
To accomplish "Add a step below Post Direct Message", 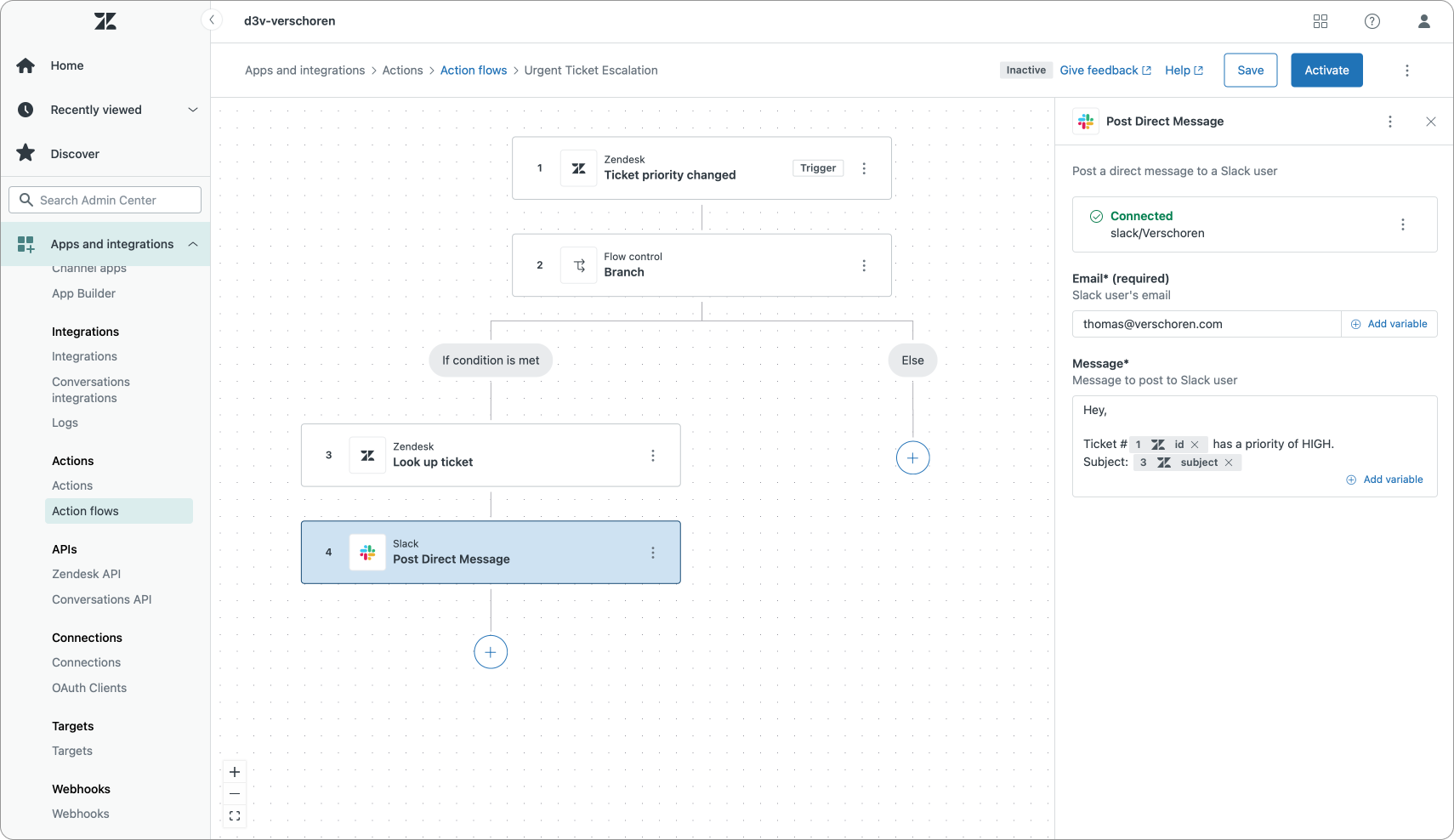I will (491, 652).
